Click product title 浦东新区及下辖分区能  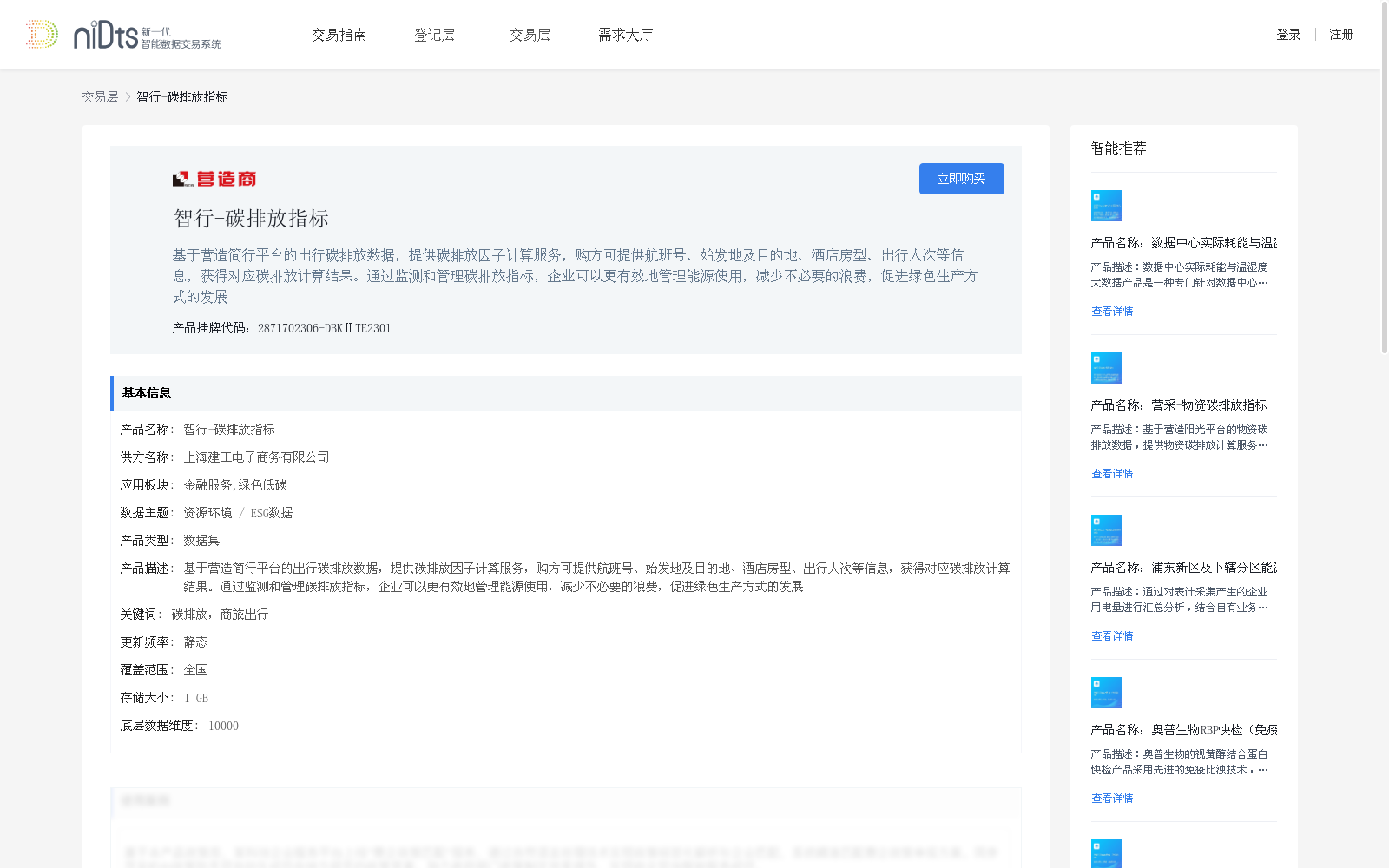pyautogui.click(x=1184, y=568)
